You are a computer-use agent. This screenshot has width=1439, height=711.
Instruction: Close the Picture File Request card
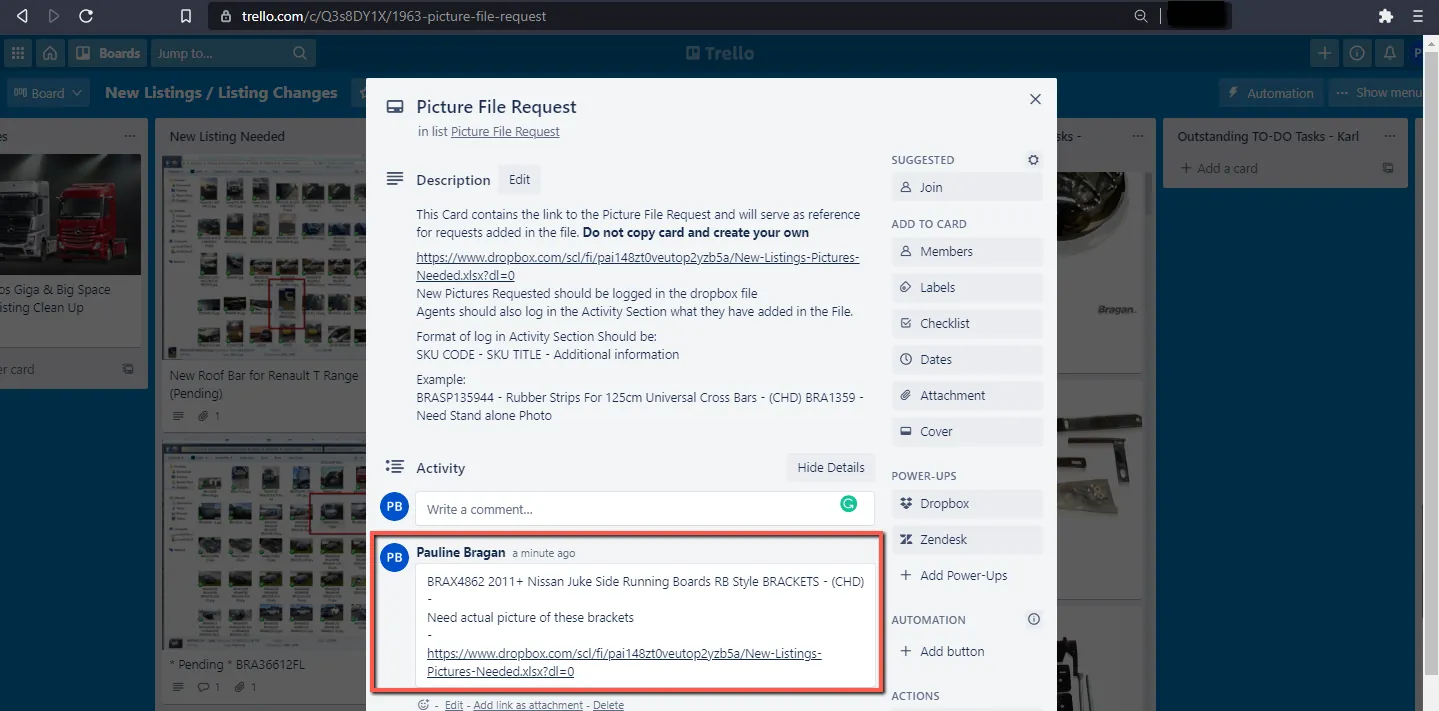pos(1035,99)
